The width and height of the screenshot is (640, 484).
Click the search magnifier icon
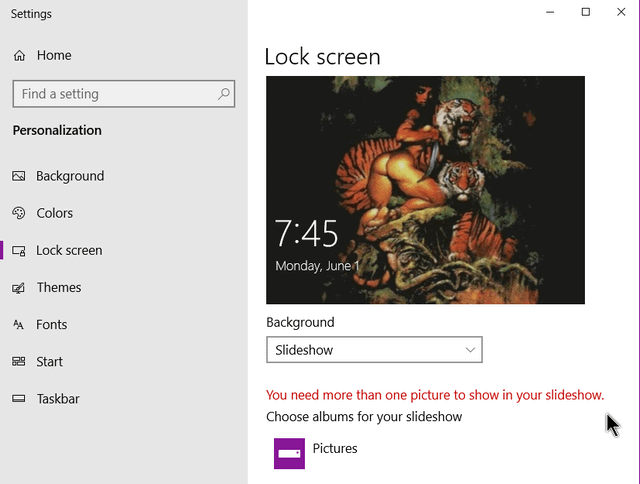pos(224,94)
